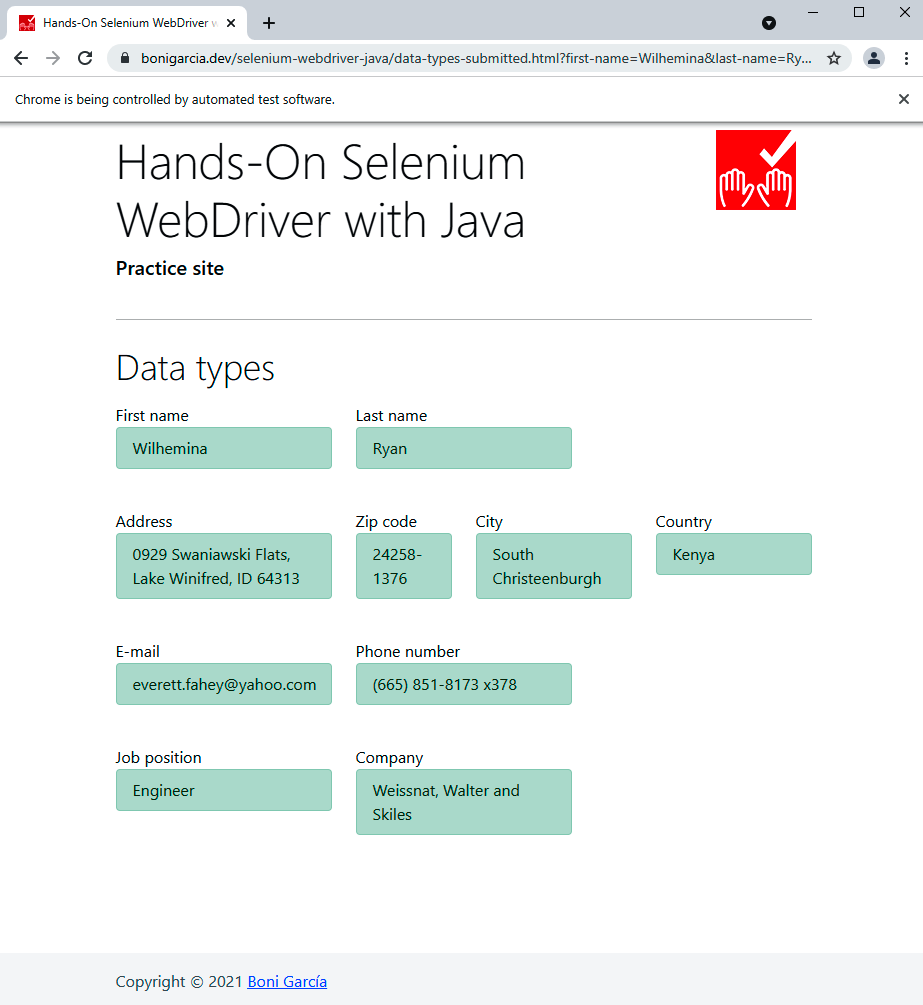Dismiss the automated test software notice
This screenshot has width=923, height=1005.
(903, 99)
